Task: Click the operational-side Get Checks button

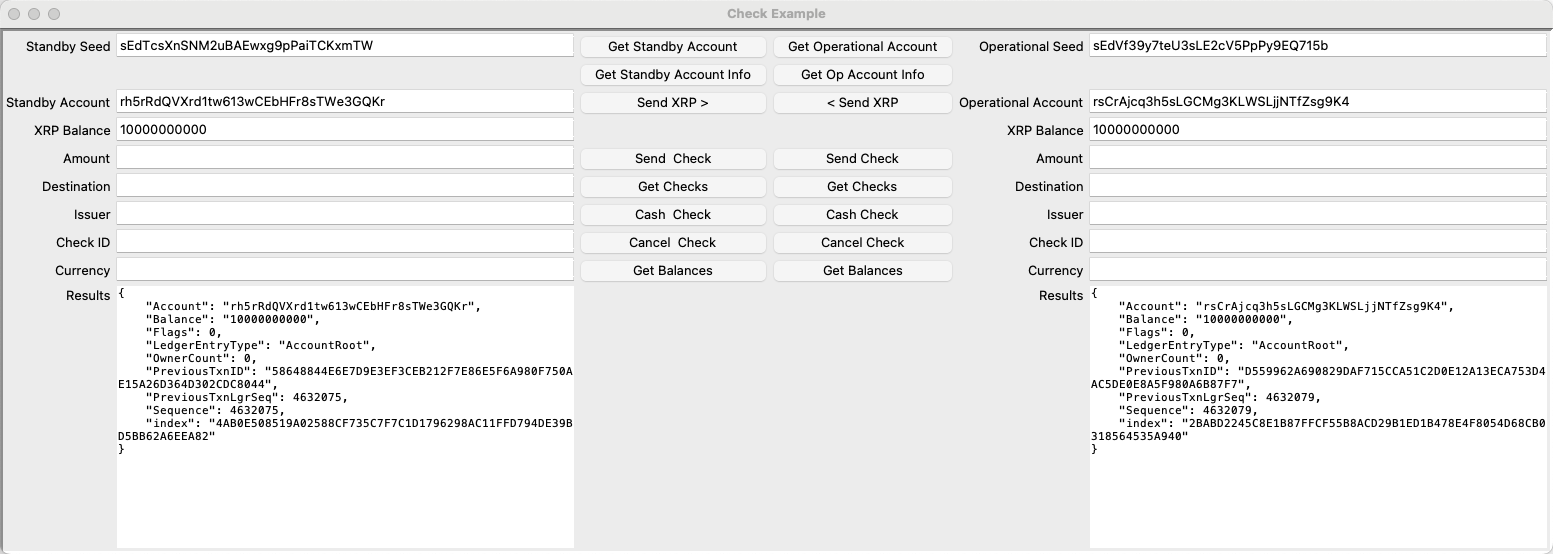Action: pyautogui.click(x=862, y=187)
